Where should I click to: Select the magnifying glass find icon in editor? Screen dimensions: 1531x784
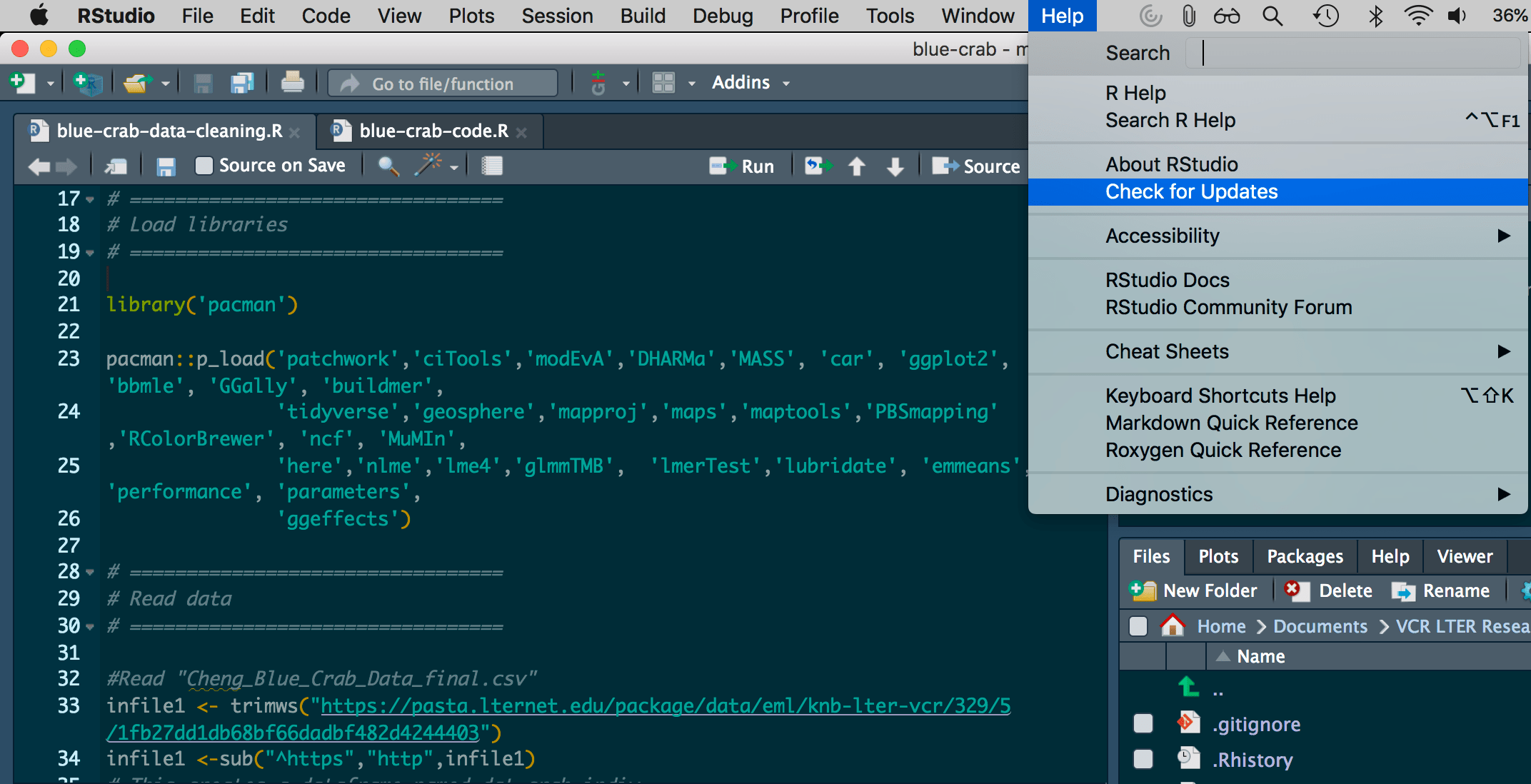tap(388, 166)
